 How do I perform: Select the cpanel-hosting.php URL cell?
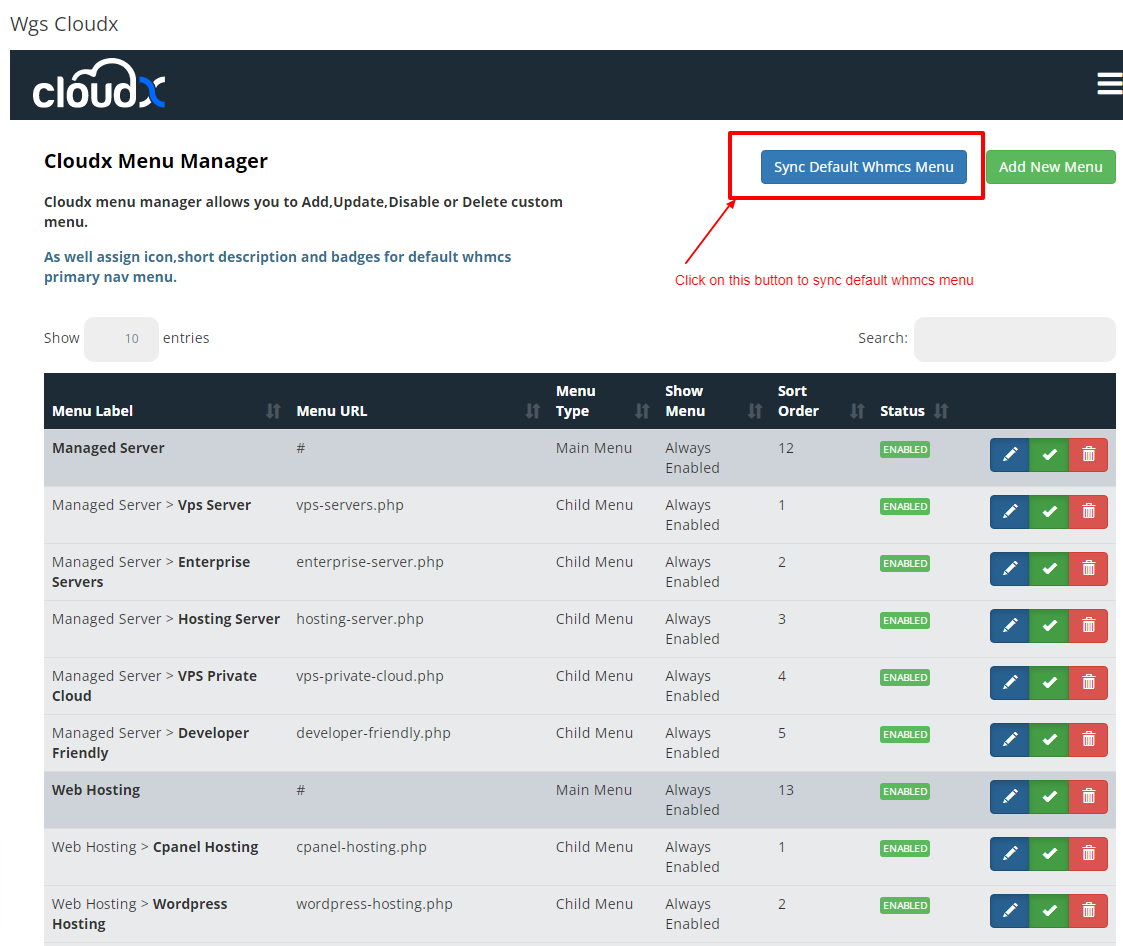[x=361, y=847]
